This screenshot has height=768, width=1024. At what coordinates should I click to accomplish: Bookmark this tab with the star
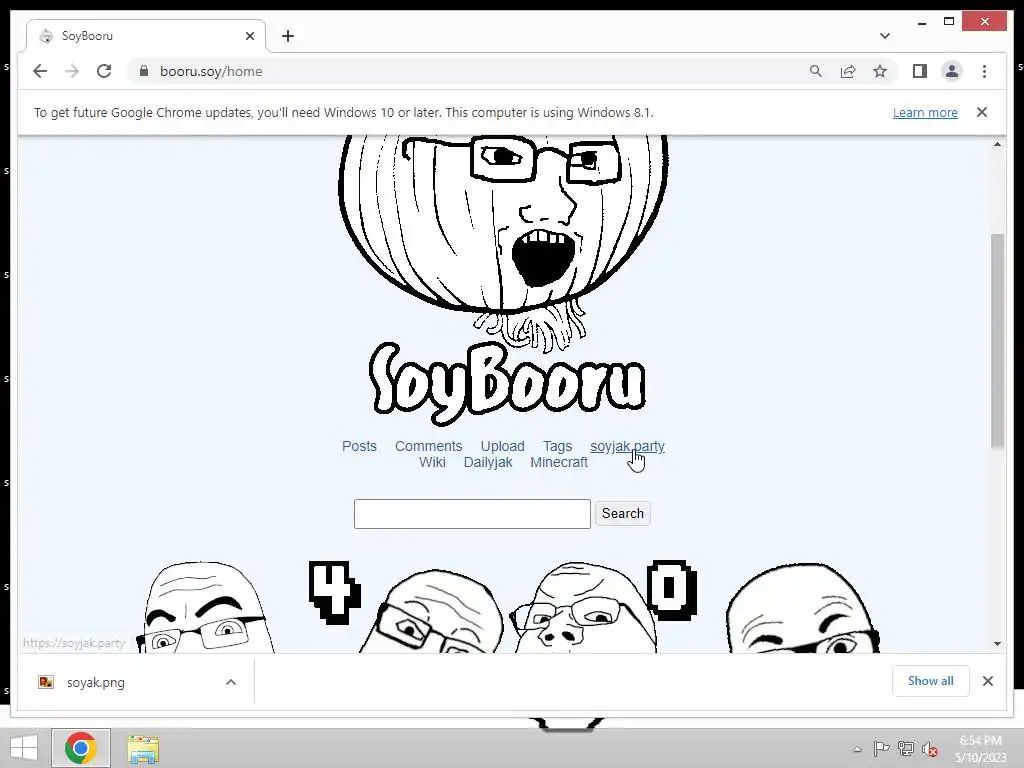pyautogui.click(x=880, y=71)
